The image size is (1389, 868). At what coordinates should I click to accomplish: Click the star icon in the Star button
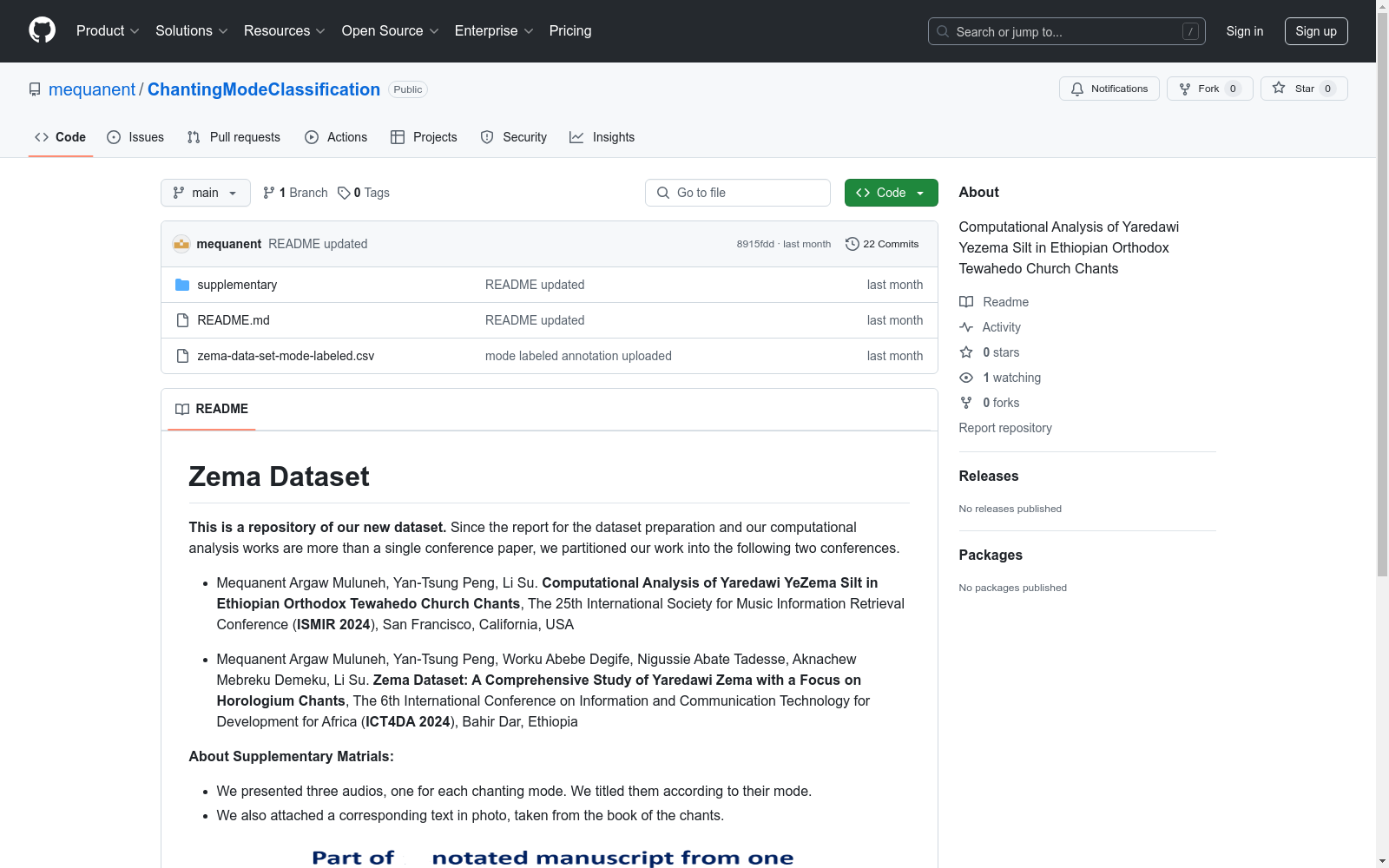pyautogui.click(x=1279, y=88)
